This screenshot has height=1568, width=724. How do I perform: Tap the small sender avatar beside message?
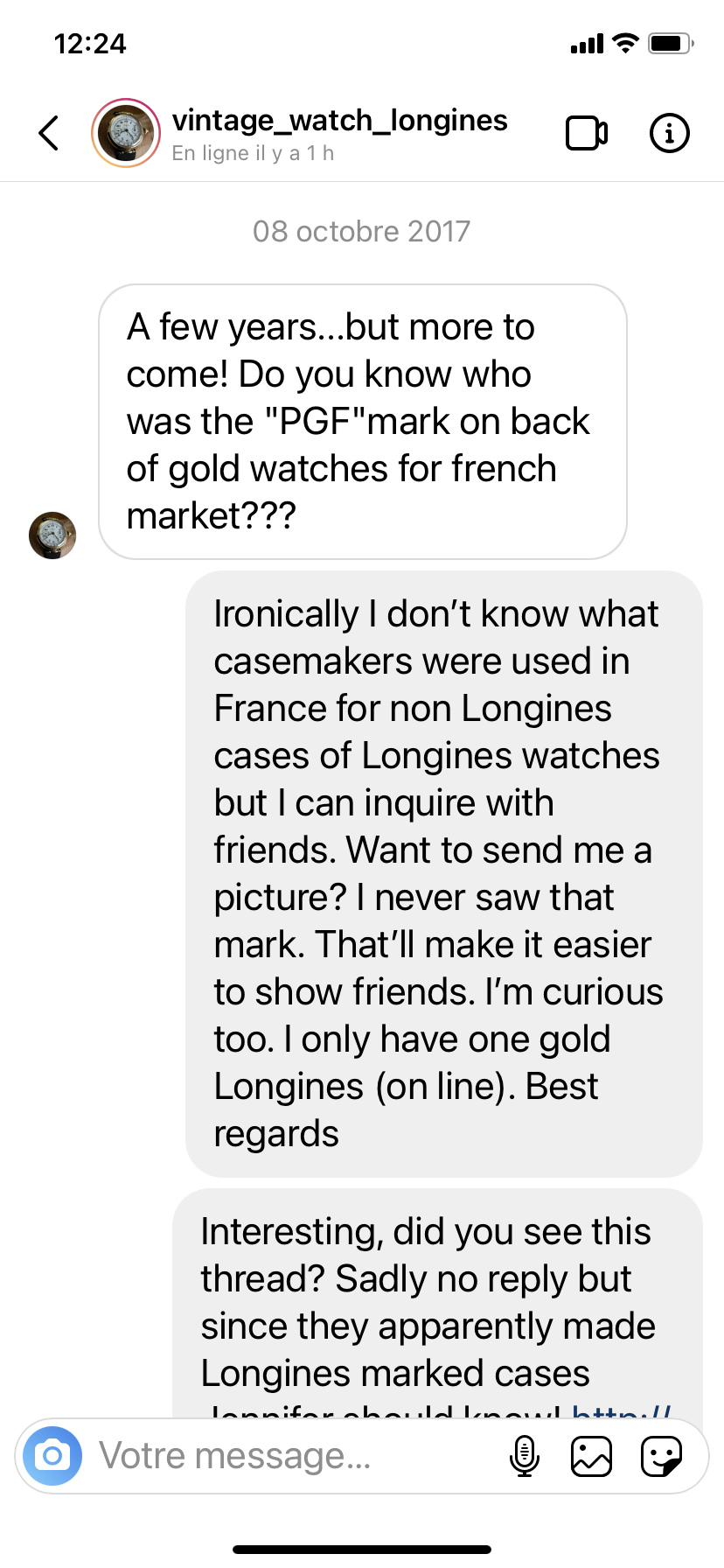(52, 535)
